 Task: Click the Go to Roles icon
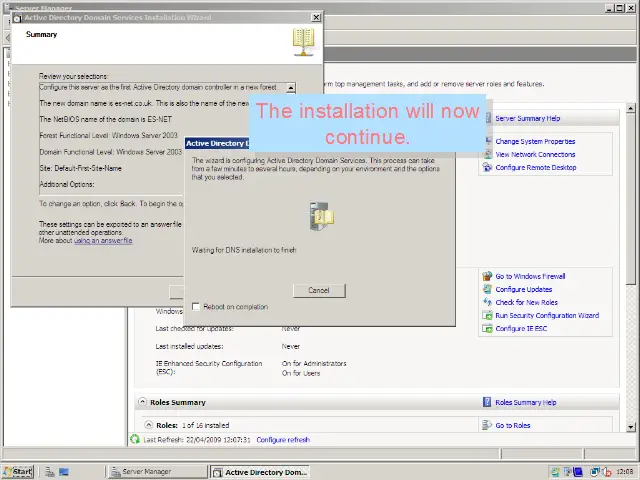[487, 425]
